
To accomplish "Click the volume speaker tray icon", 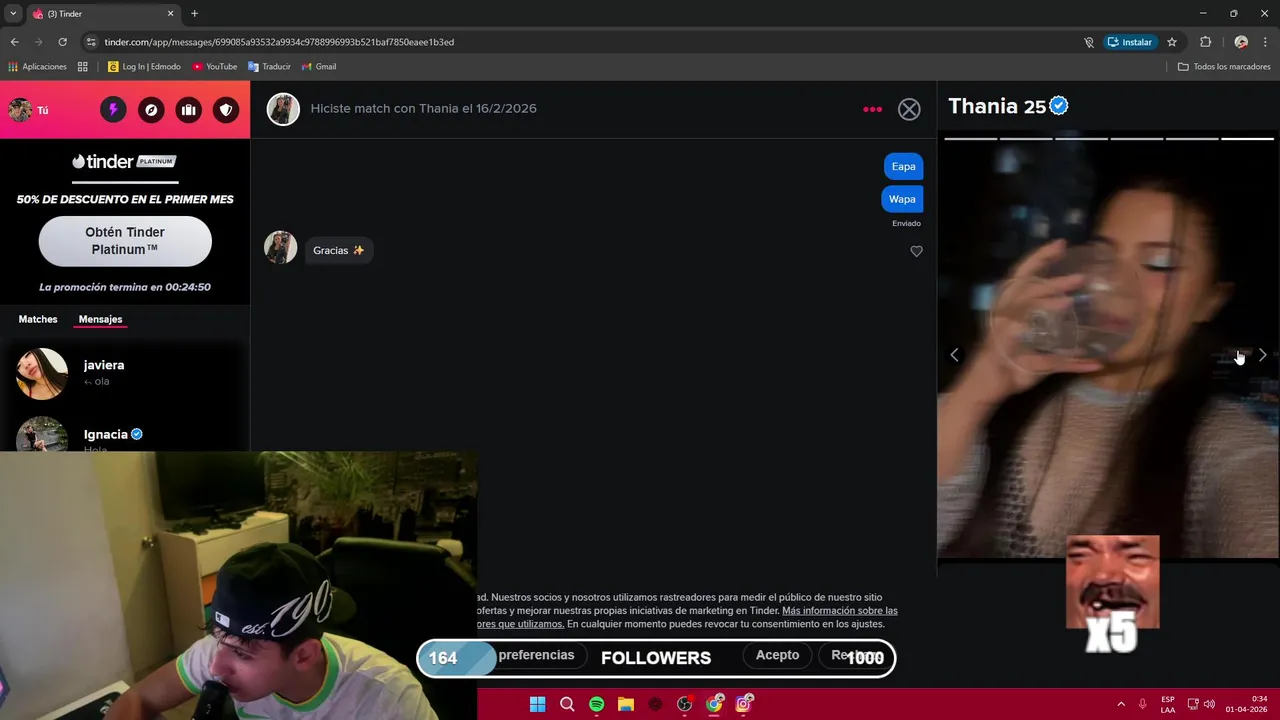I will click(x=1209, y=704).
